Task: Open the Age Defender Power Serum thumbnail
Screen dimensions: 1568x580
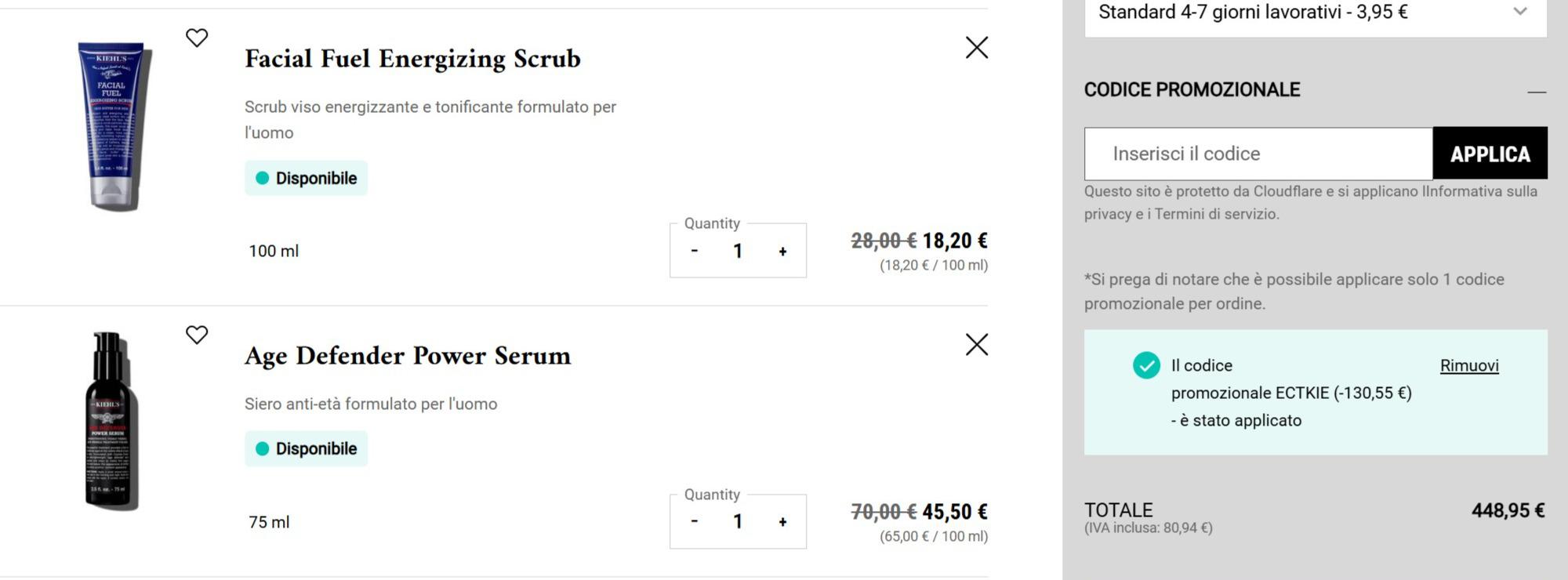Action: (110, 422)
